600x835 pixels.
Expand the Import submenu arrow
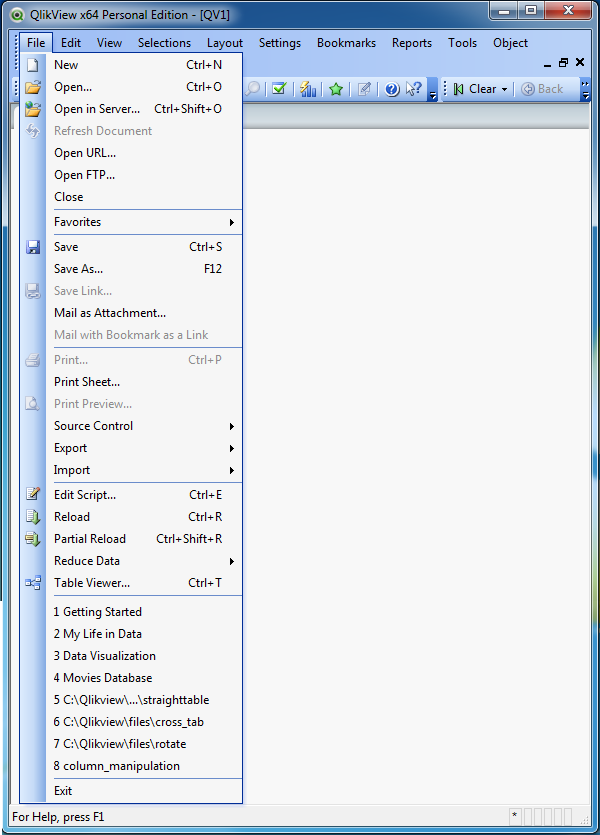[232, 470]
